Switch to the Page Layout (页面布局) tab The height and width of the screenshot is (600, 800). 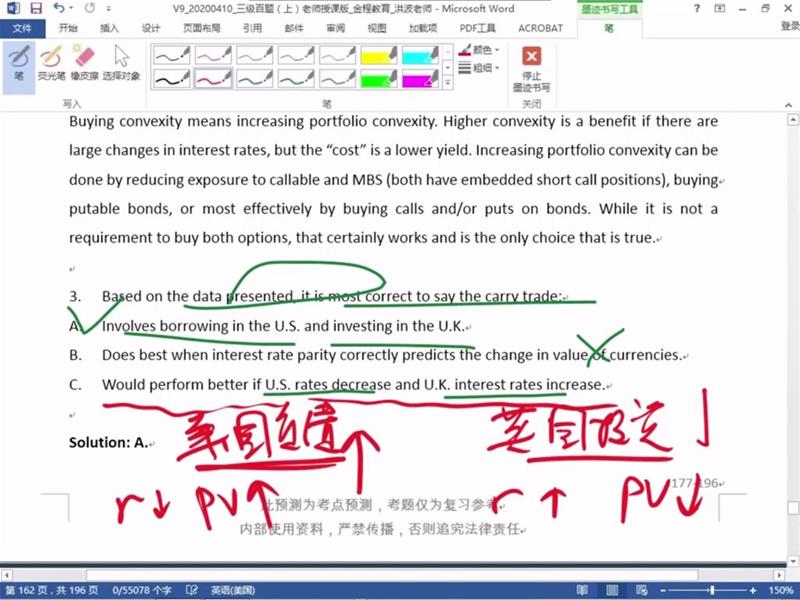pos(202,28)
